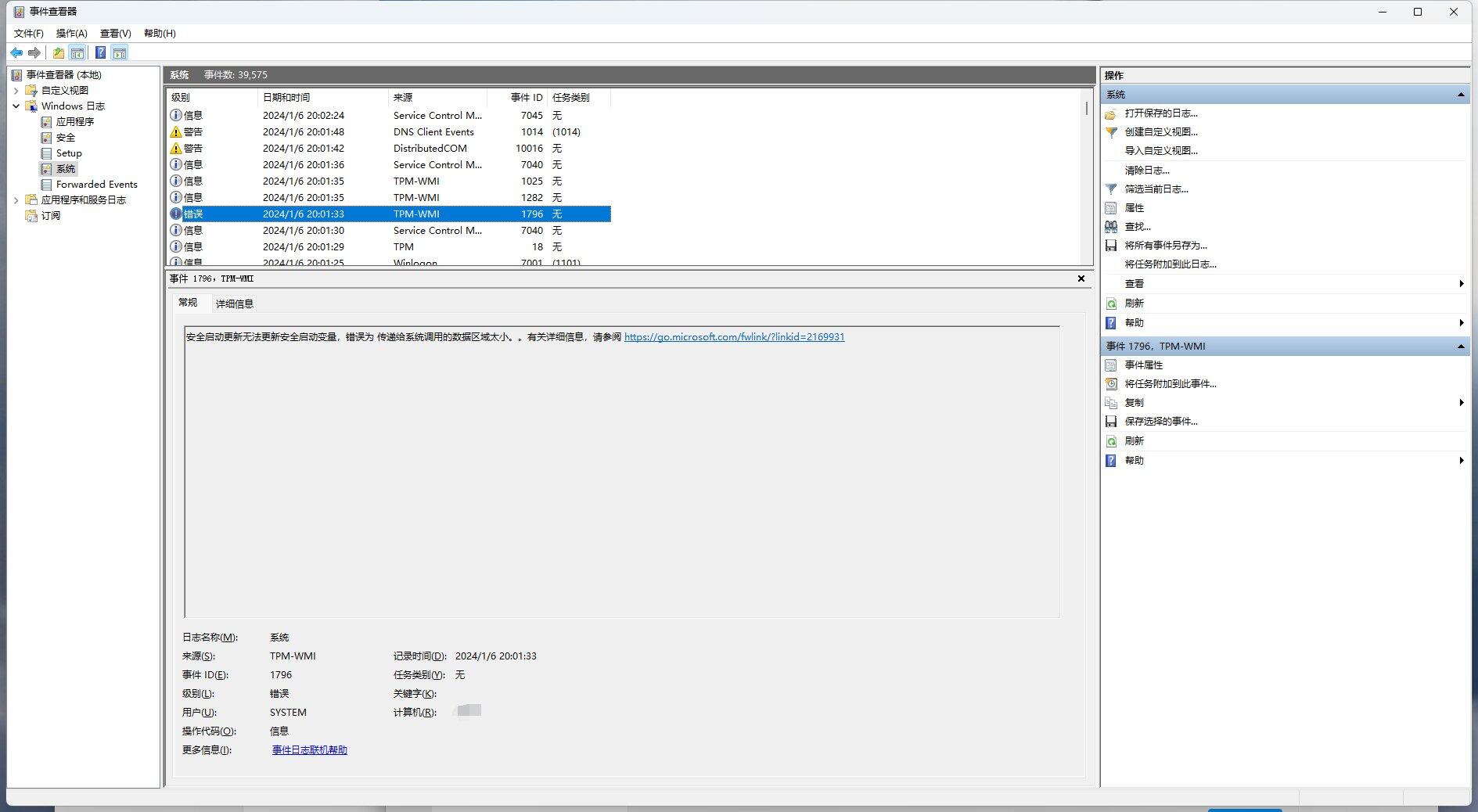Image resolution: width=1478 pixels, height=812 pixels.
Task: Open 复制 submenu arrow
Action: [1461, 402]
